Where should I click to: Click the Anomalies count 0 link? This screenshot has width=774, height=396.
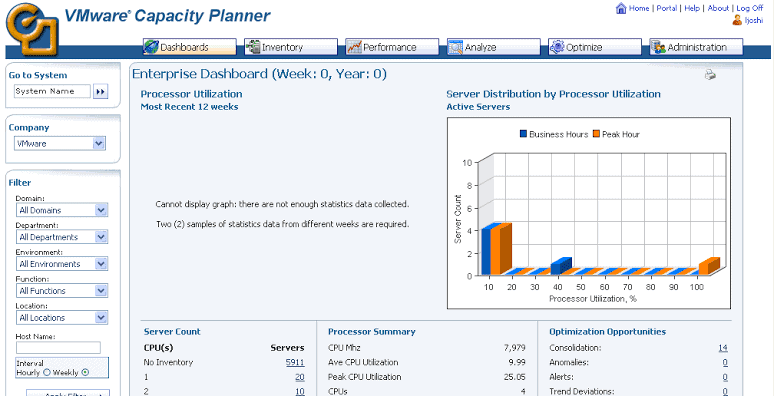(725, 362)
